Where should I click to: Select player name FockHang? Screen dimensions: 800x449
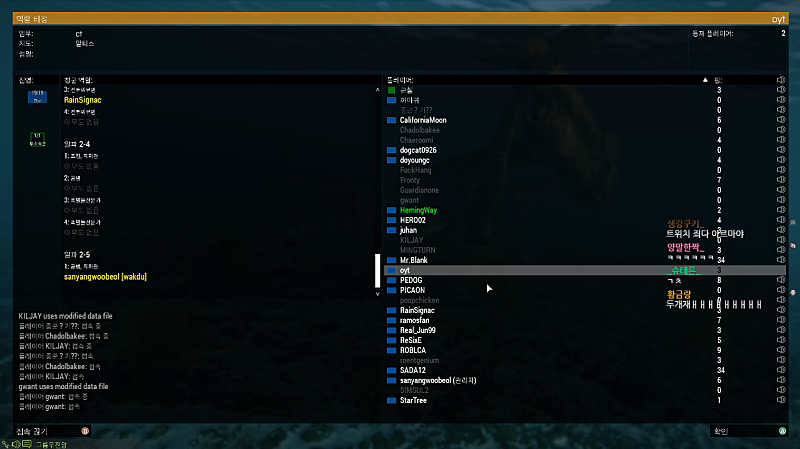tap(415, 170)
